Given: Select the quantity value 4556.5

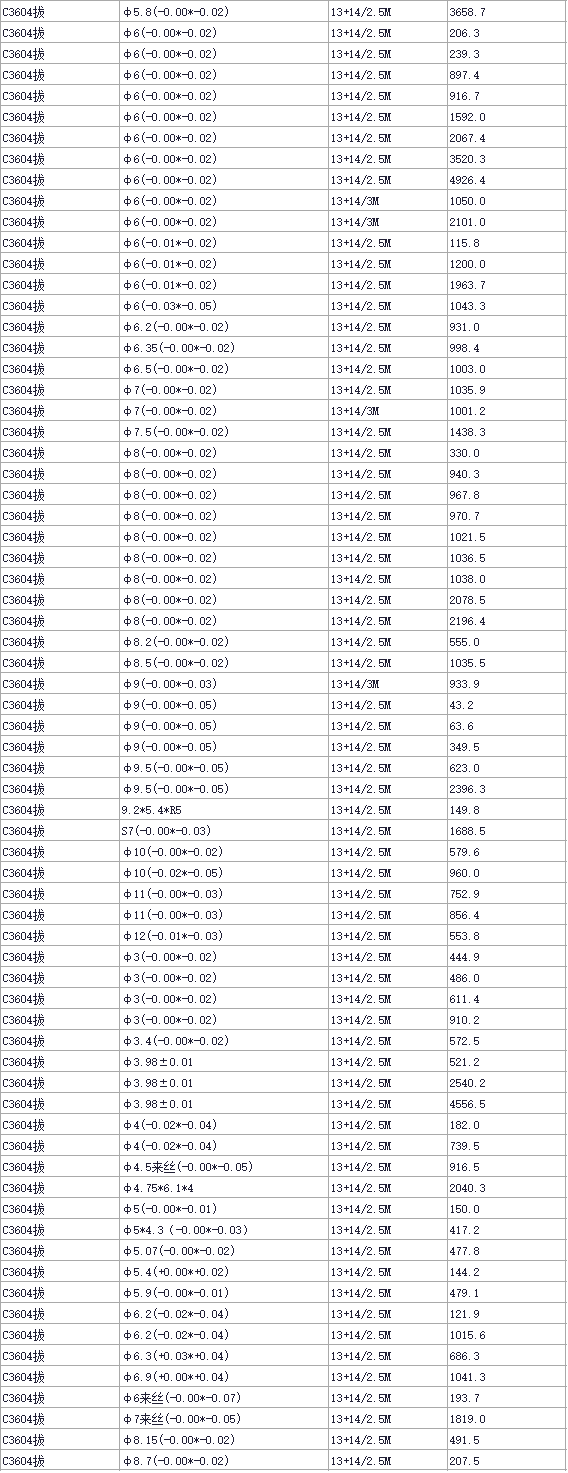Looking at the screenshot, I should 506,1104.
